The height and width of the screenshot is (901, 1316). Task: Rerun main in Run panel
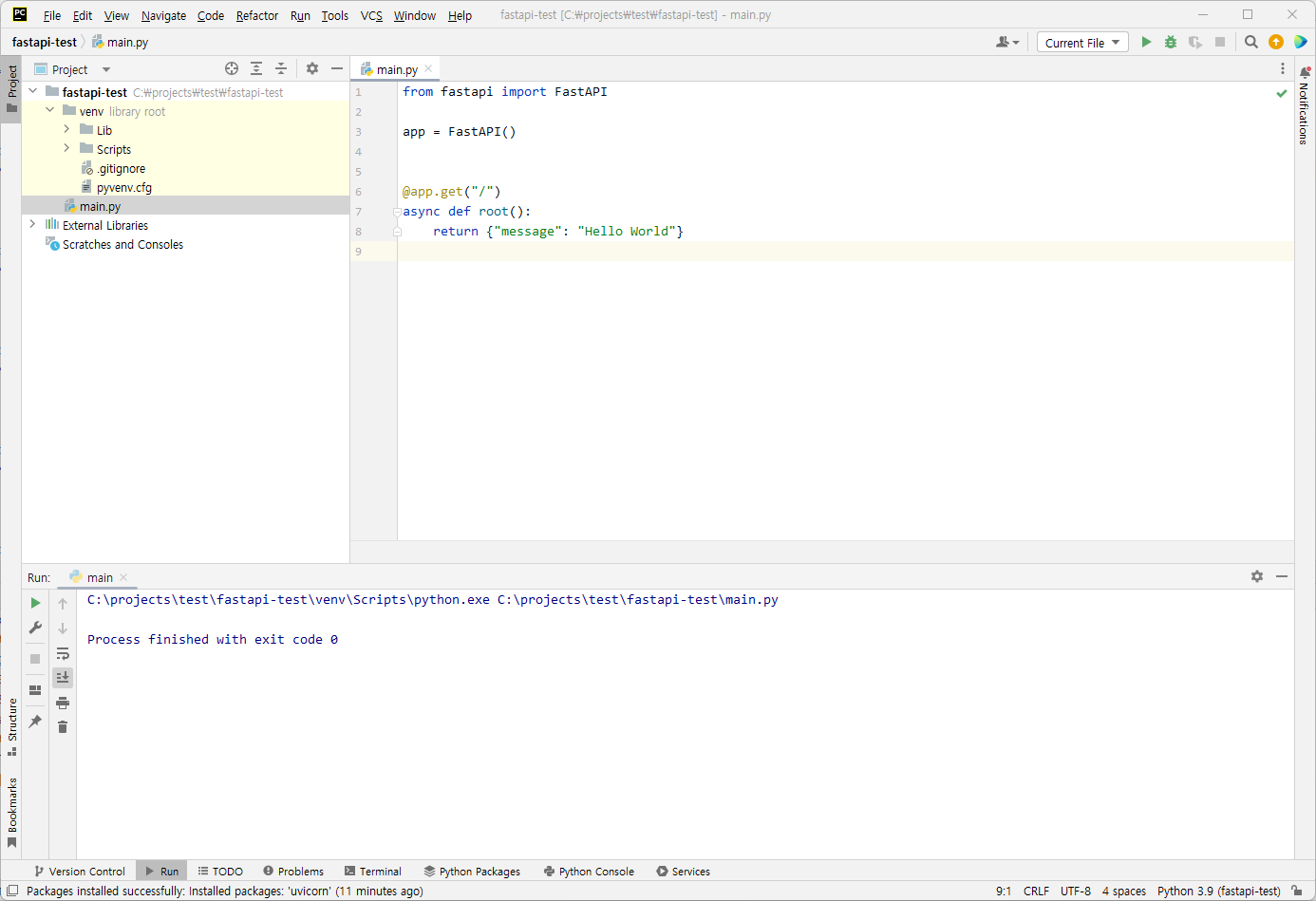pyautogui.click(x=35, y=603)
